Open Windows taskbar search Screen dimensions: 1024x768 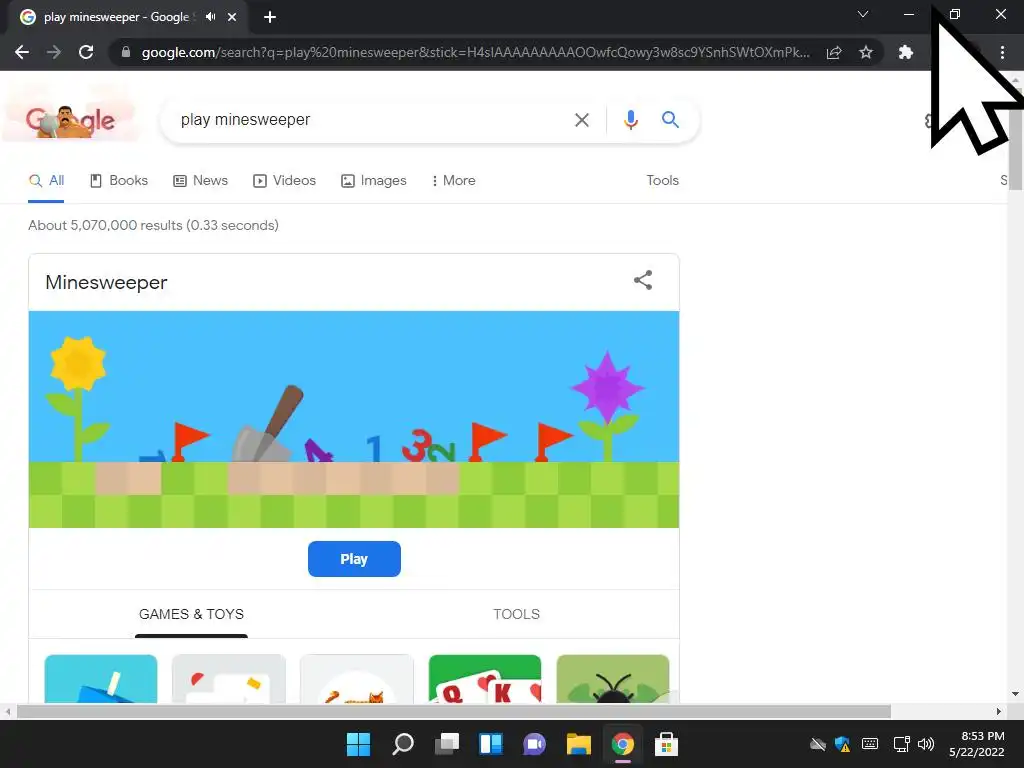[x=403, y=744]
